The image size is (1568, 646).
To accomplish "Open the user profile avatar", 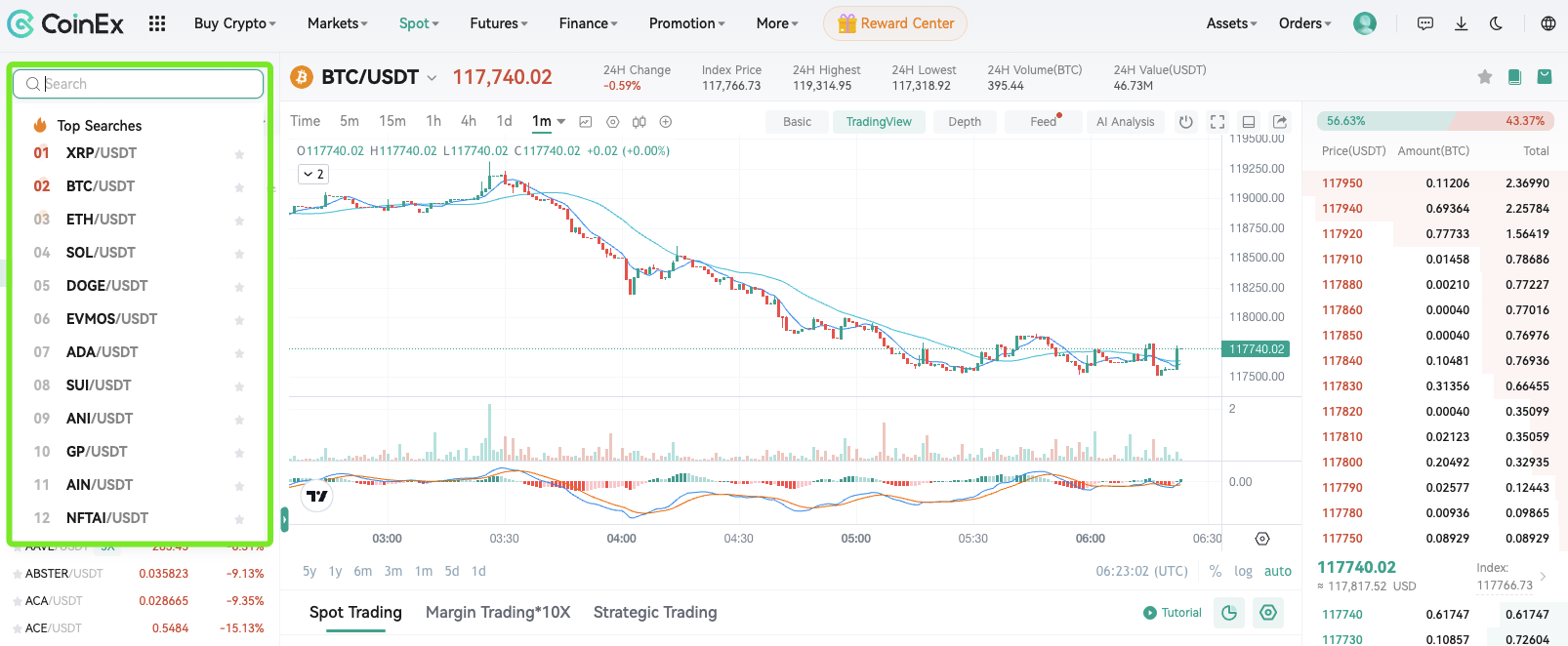I will (x=1365, y=23).
